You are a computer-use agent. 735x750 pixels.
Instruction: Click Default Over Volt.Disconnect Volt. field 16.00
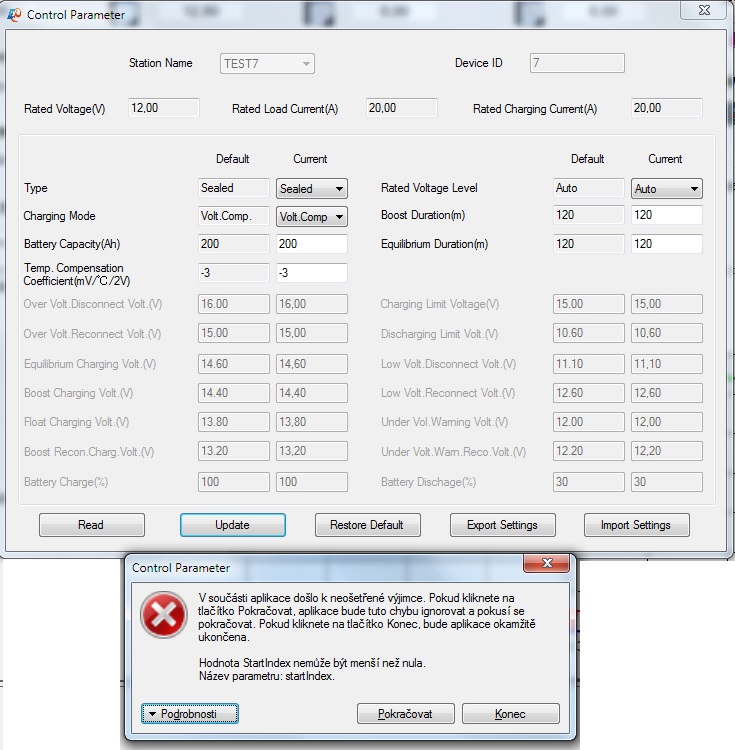234,304
